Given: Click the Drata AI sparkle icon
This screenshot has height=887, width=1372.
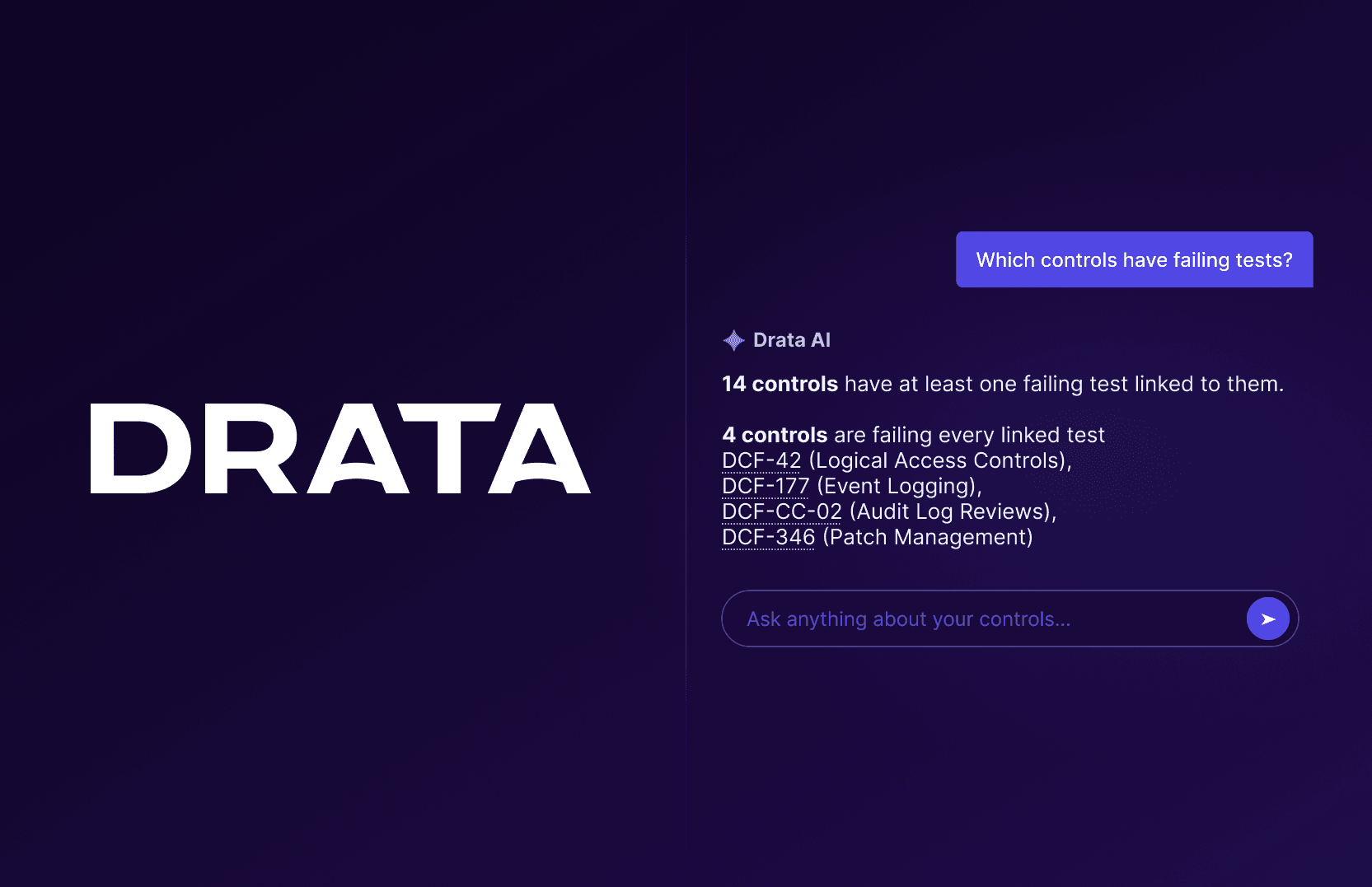Looking at the screenshot, I should (x=733, y=340).
